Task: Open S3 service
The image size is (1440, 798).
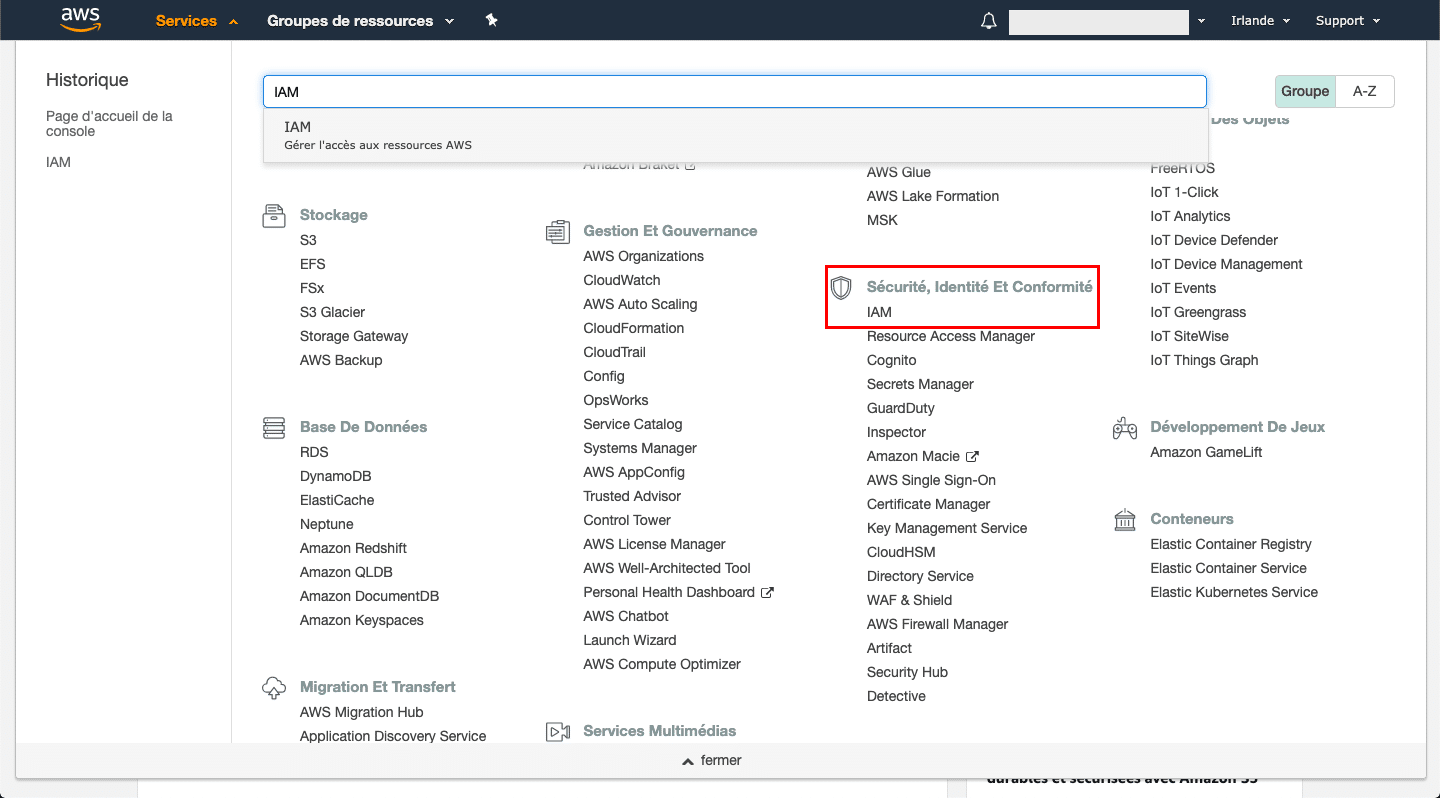Action: (x=308, y=240)
